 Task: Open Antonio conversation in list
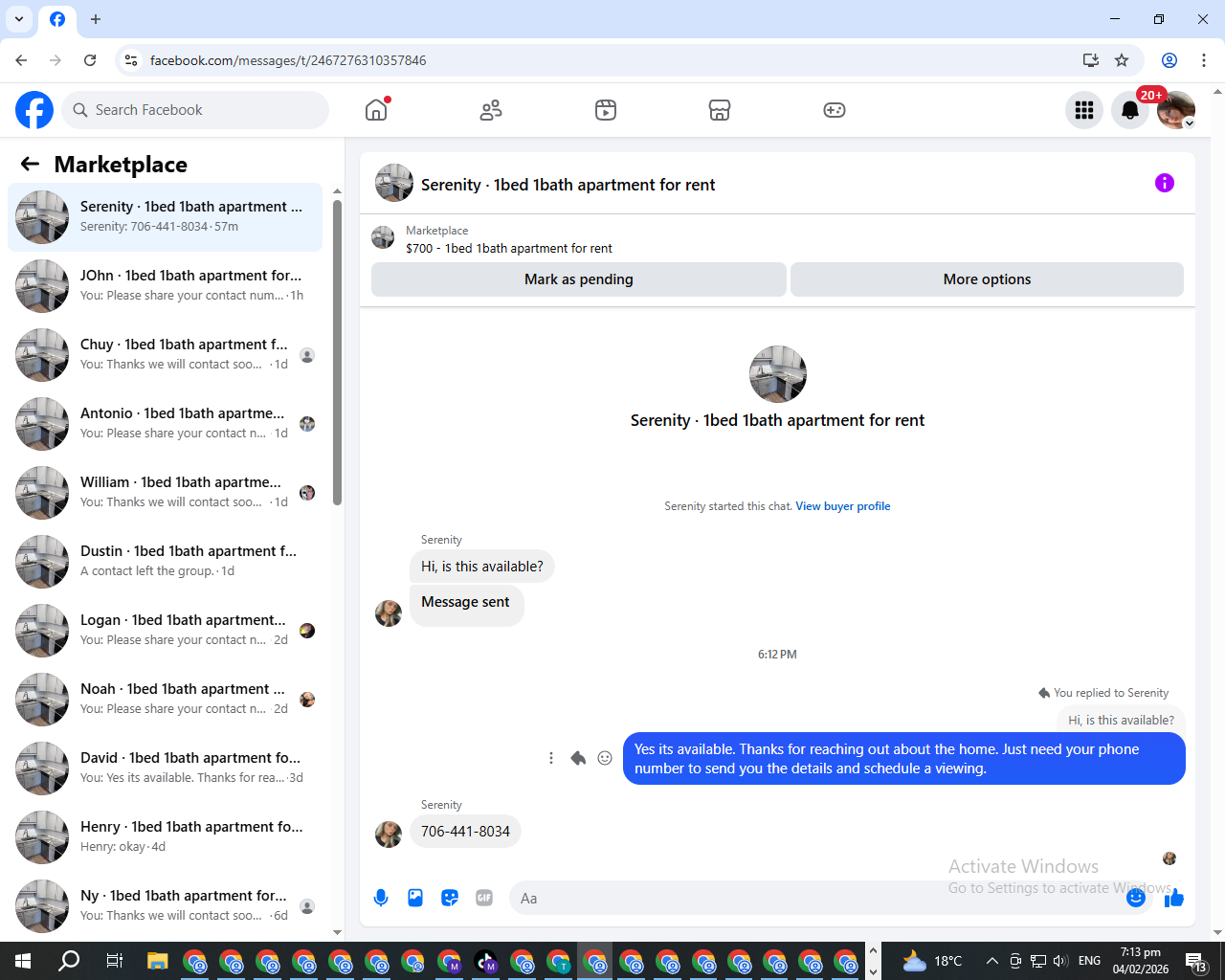(165, 424)
